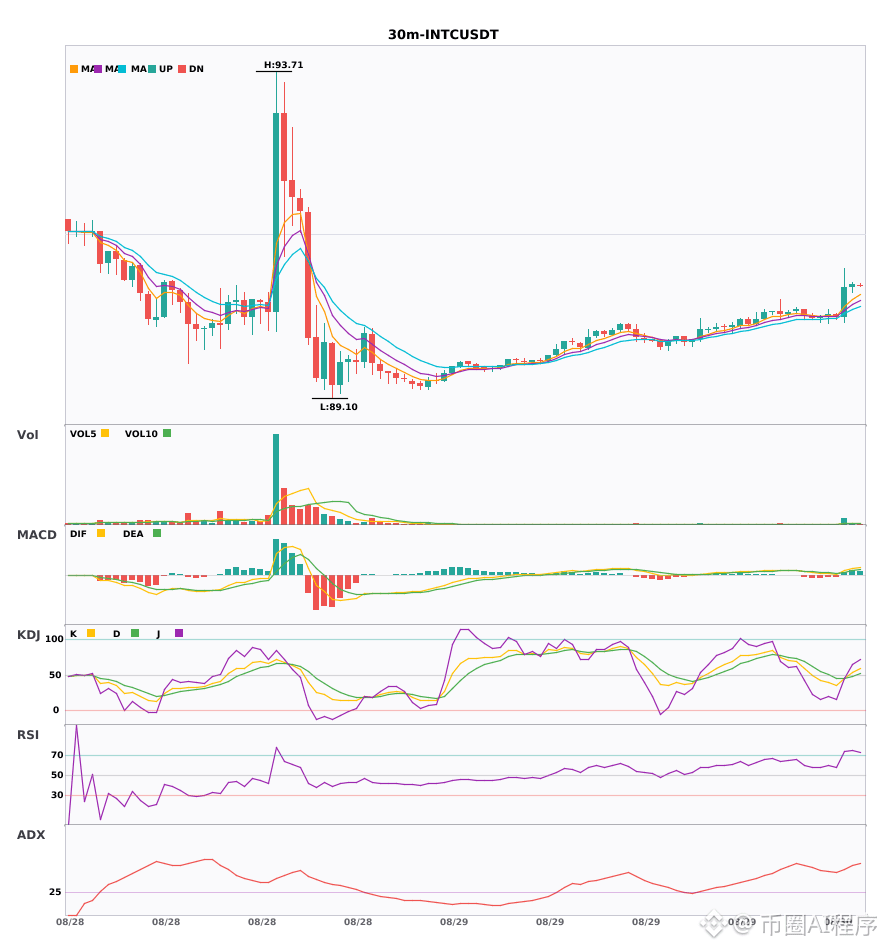
Task: Click the KDJ 100 axis label
Action: coord(54,639)
